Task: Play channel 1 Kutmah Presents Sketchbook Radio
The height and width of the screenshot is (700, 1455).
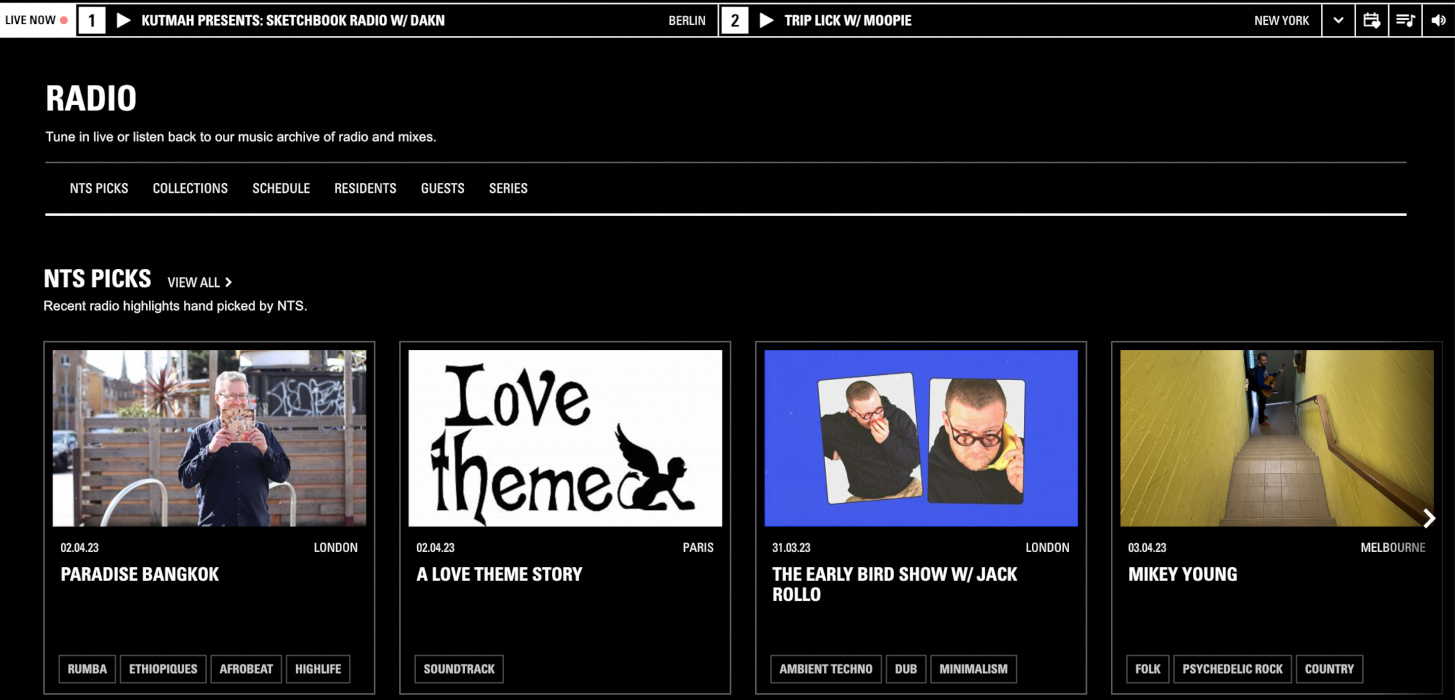Action: (122, 20)
